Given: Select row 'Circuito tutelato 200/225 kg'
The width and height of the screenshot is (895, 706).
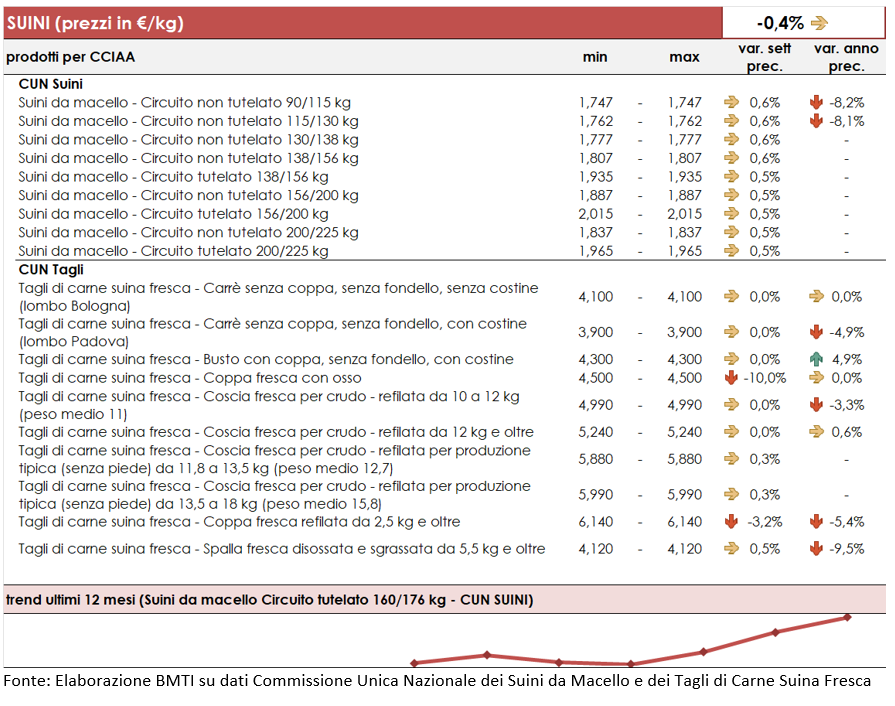Looking at the screenshot, I should pos(445,251).
